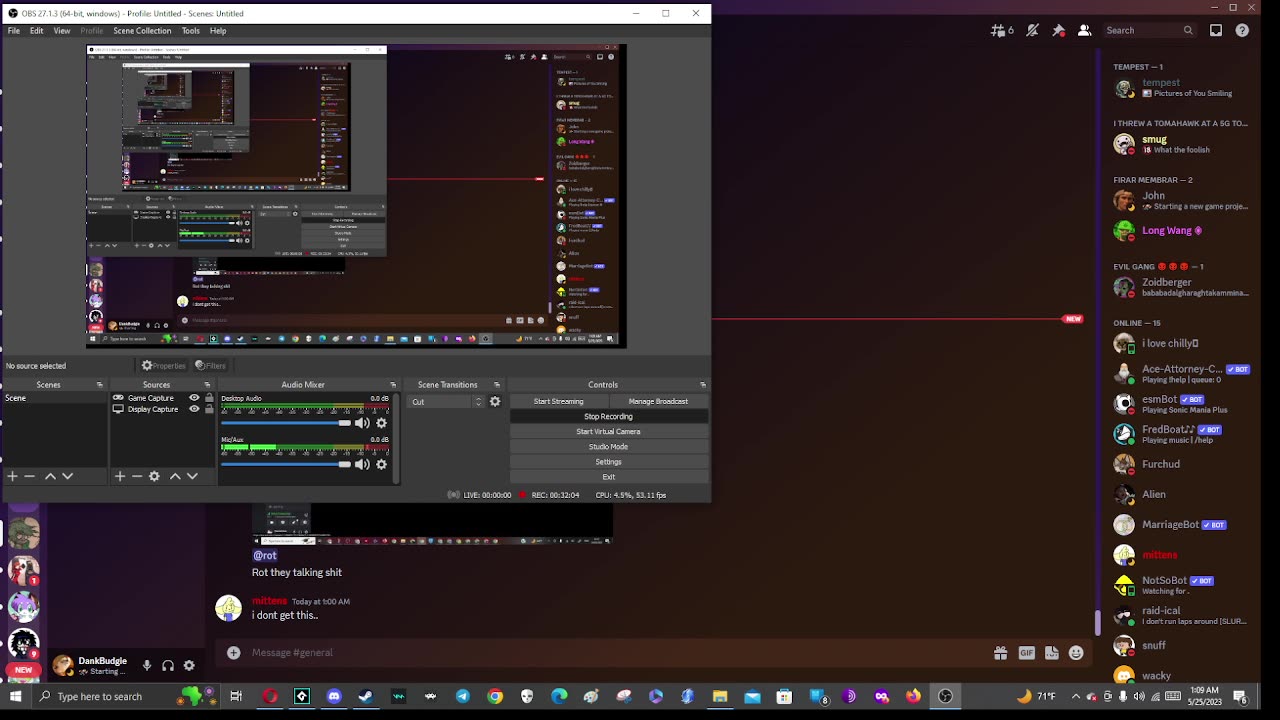This screenshot has width=1280, height=720.
Task: Toggle visibility of Display Capture source
Action: (194, 409)
